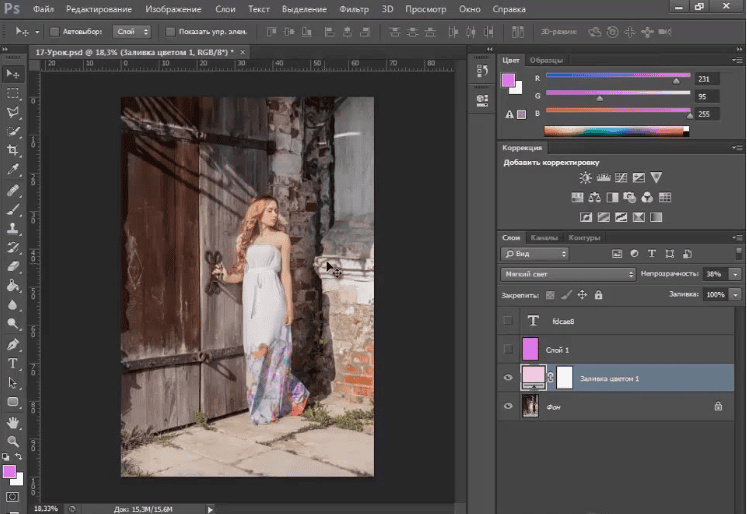Toggle lock transparent pixels
Image resolution: width=747 pixels, height=514 pixels.
coord(550,295)
